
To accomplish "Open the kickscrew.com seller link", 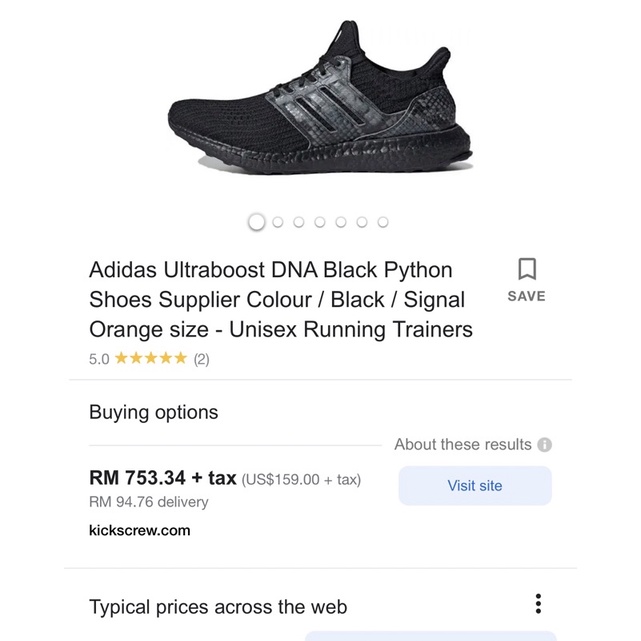I will 140,530.
